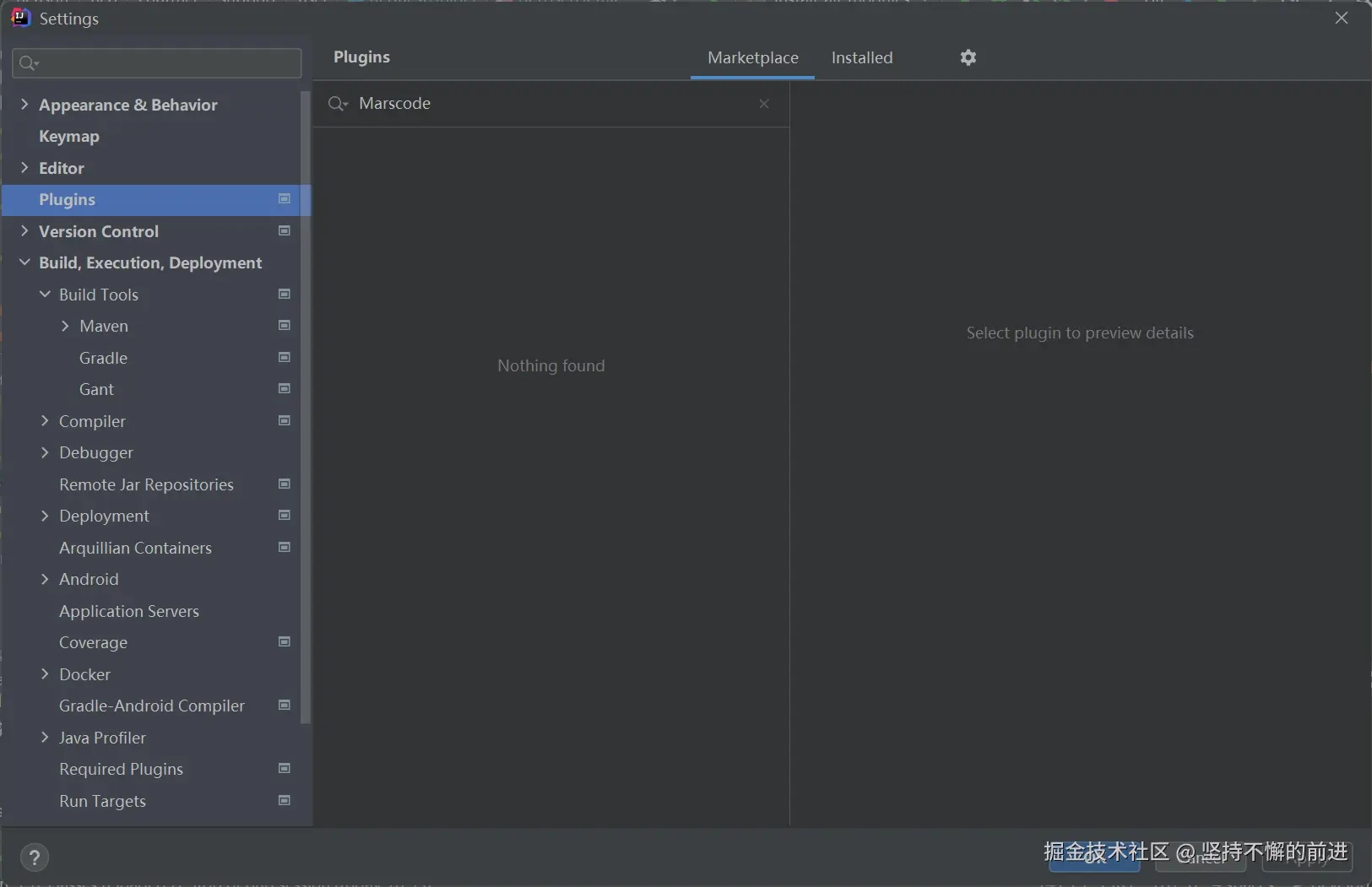Collapse the Build Tools node
1372x887 pixels.
(45, 295)
